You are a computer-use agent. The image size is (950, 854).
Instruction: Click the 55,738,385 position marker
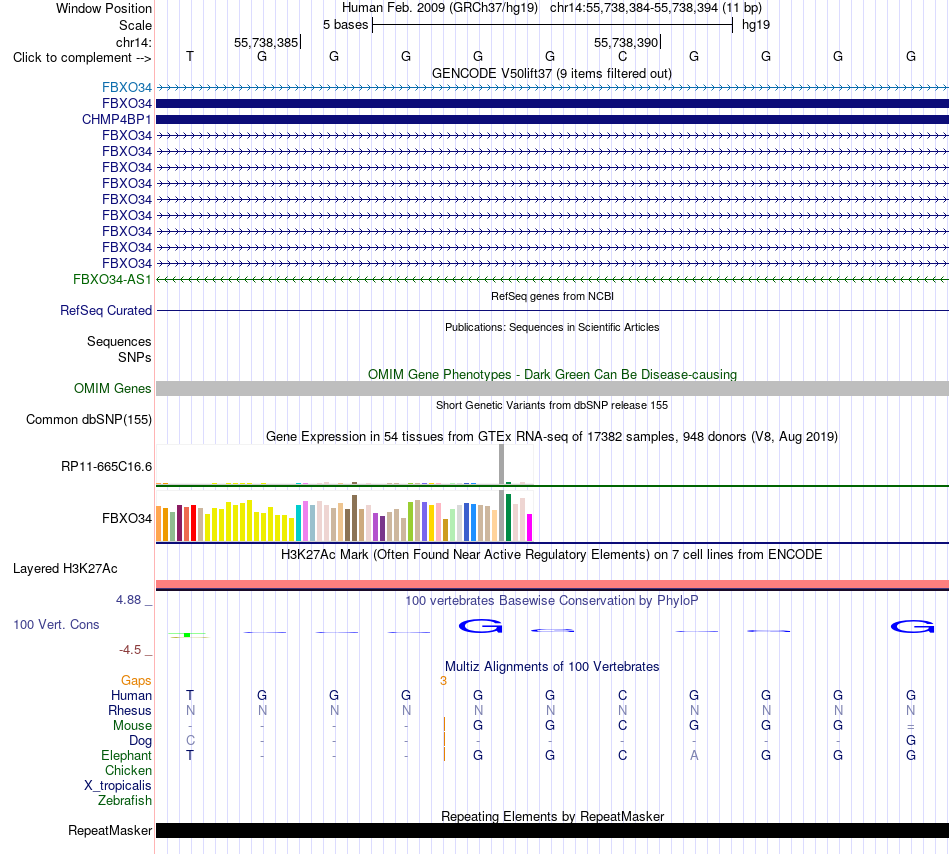(x=267, y=42)
